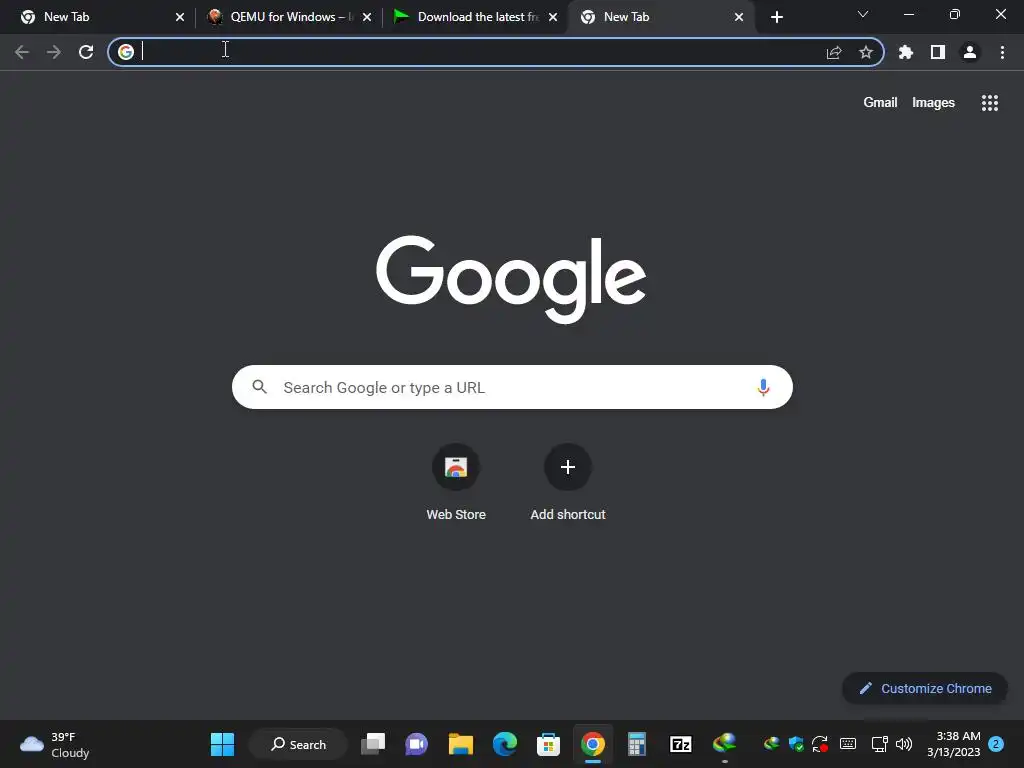Image resolution: width=1024 pixels, height=768 pixels.
Task: Add a new shortcut tile
Action: point(568,483)
